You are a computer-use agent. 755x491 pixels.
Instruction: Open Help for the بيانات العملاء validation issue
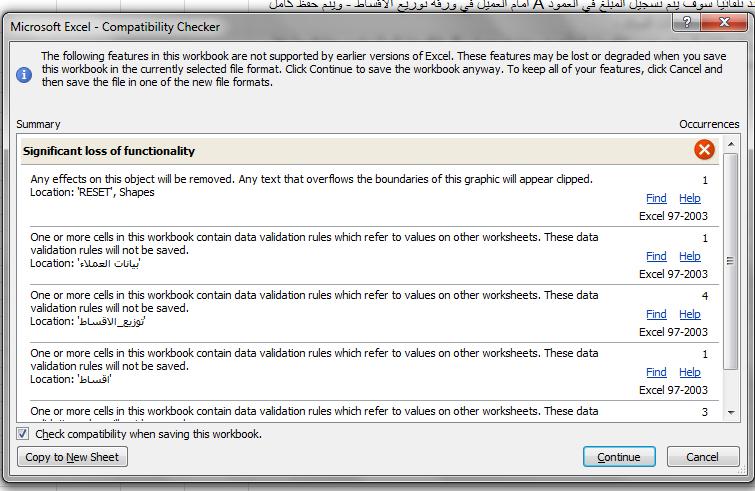pyautogui.click(x=690, y=256)
